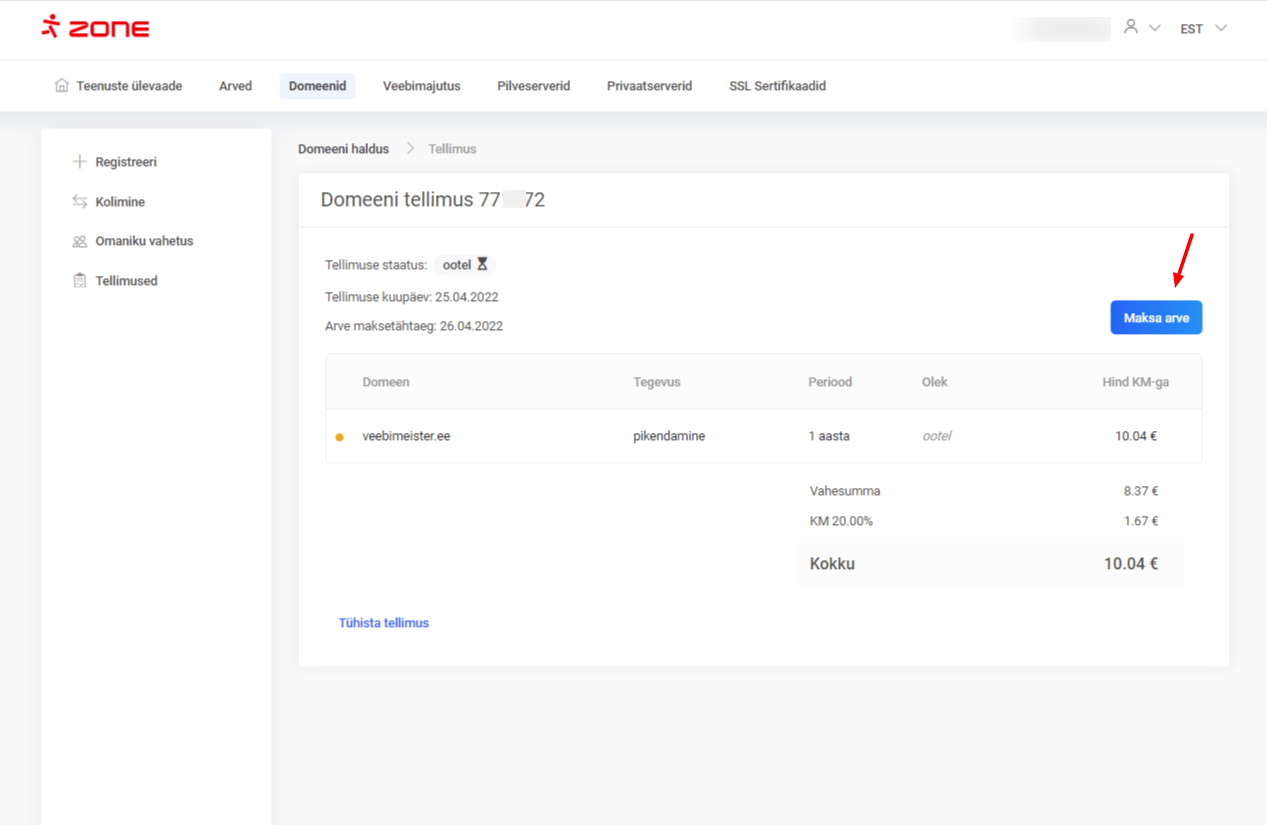Navigate to Domeeni haldus breadcrumb
The height and width of the screenshot is (825, 1267).
(343, 149)
